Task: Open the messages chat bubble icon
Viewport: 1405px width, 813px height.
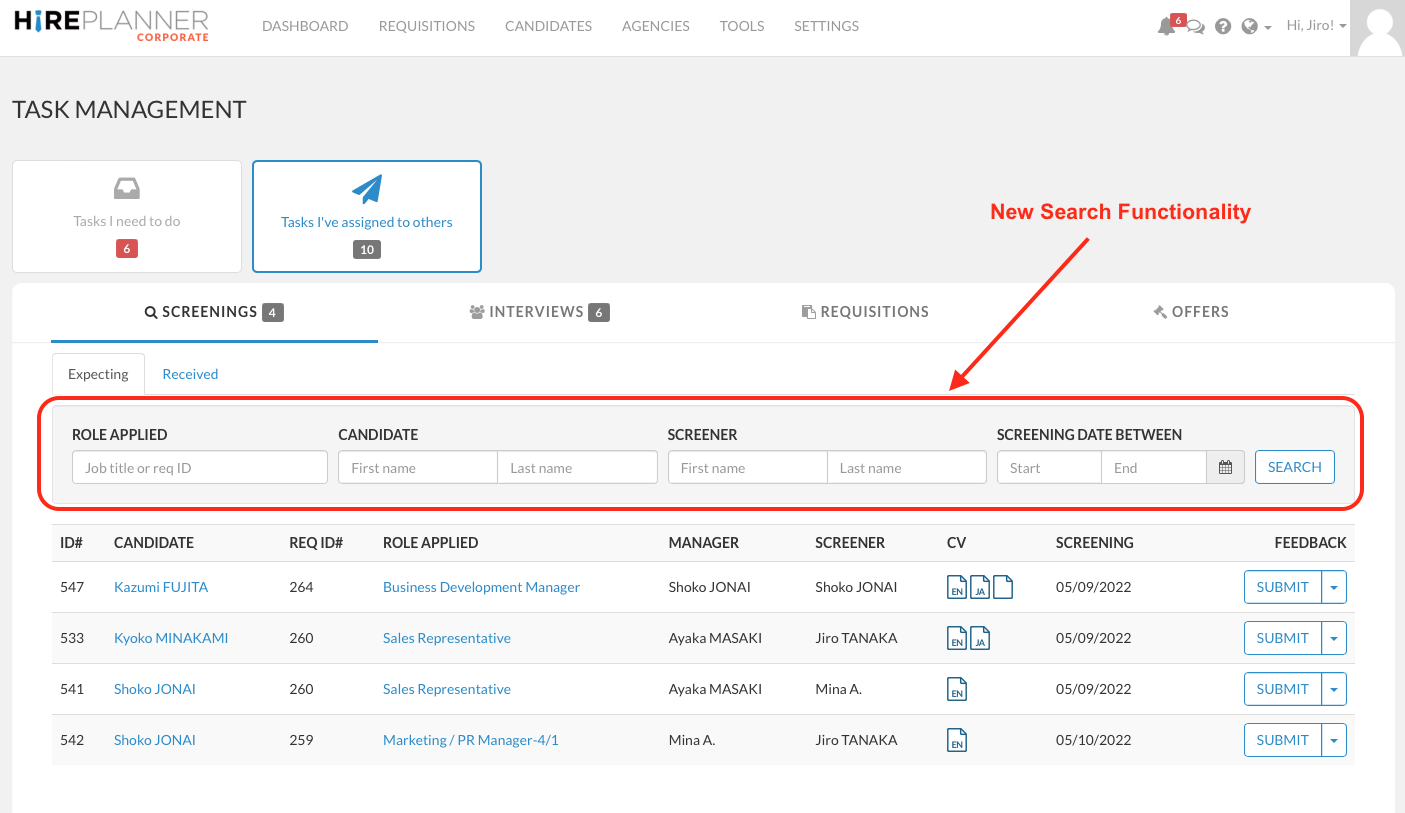Action: pyautogui.click(x=1195, y=27)
